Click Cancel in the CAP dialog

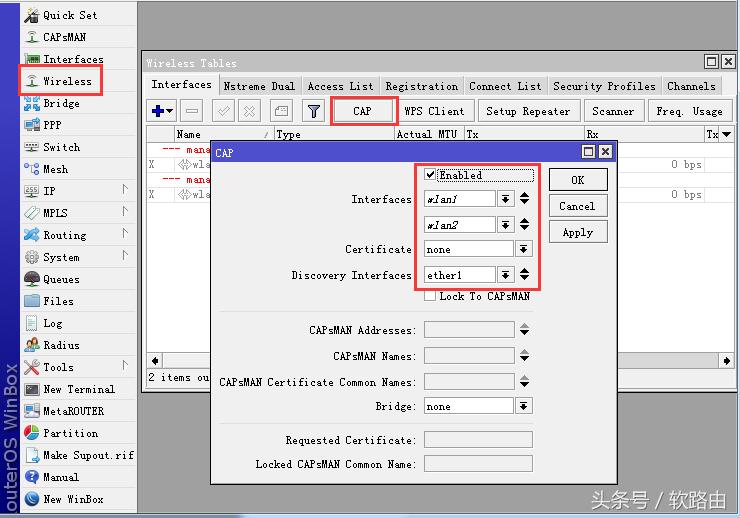pyautogui.click(x=578, y=206)
